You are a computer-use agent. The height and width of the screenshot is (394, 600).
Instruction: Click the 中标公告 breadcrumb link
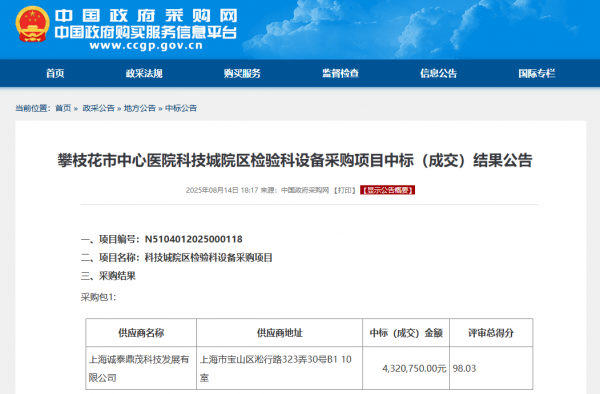click(181, 108)
